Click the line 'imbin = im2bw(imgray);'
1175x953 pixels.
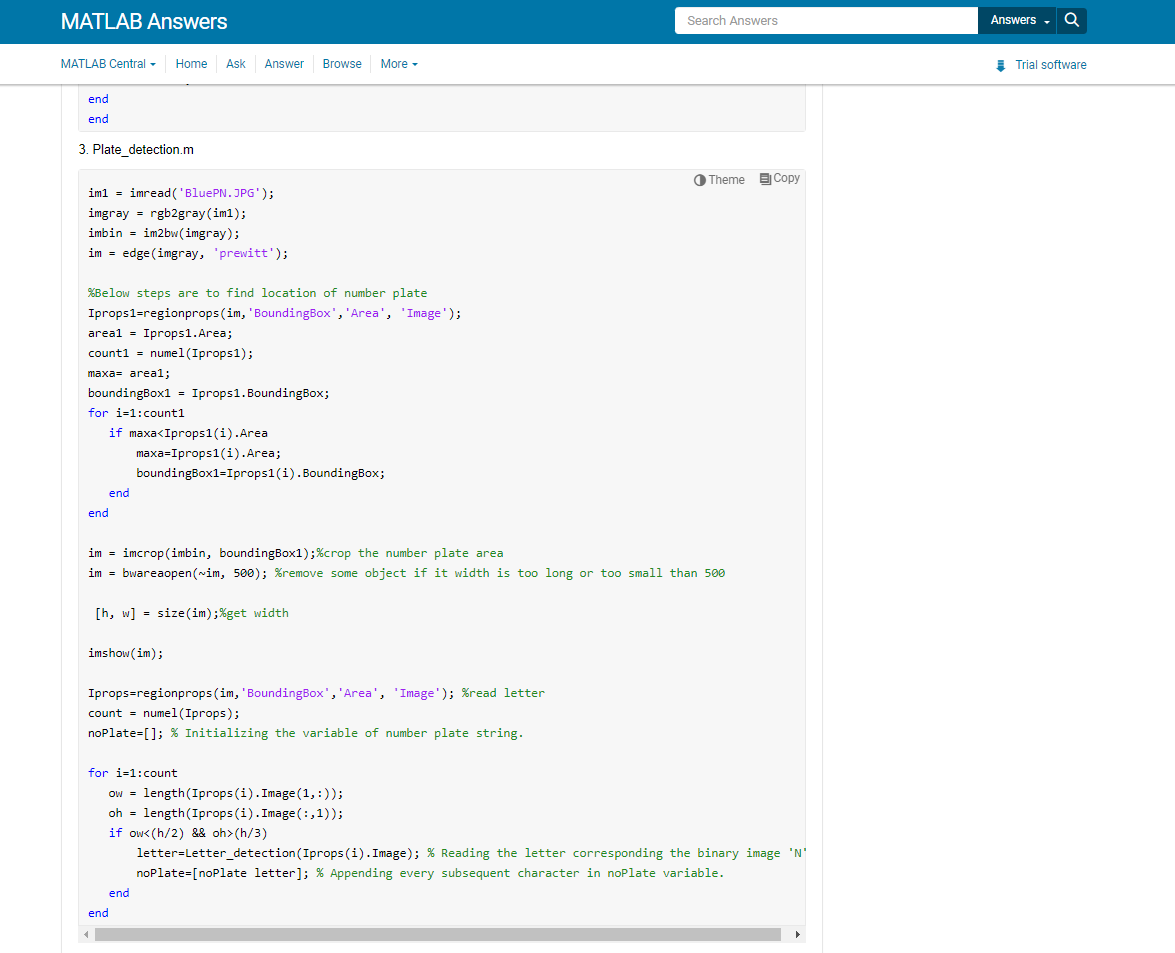[163, 233]
